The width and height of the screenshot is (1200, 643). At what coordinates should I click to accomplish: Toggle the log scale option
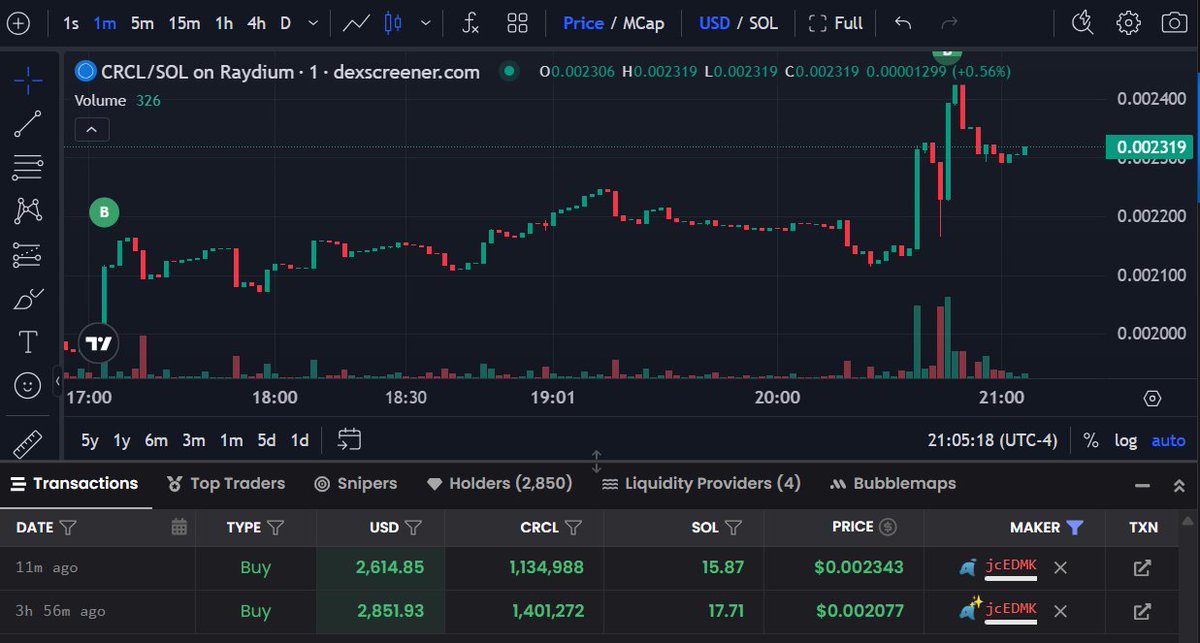click(x=1126, y=440)
